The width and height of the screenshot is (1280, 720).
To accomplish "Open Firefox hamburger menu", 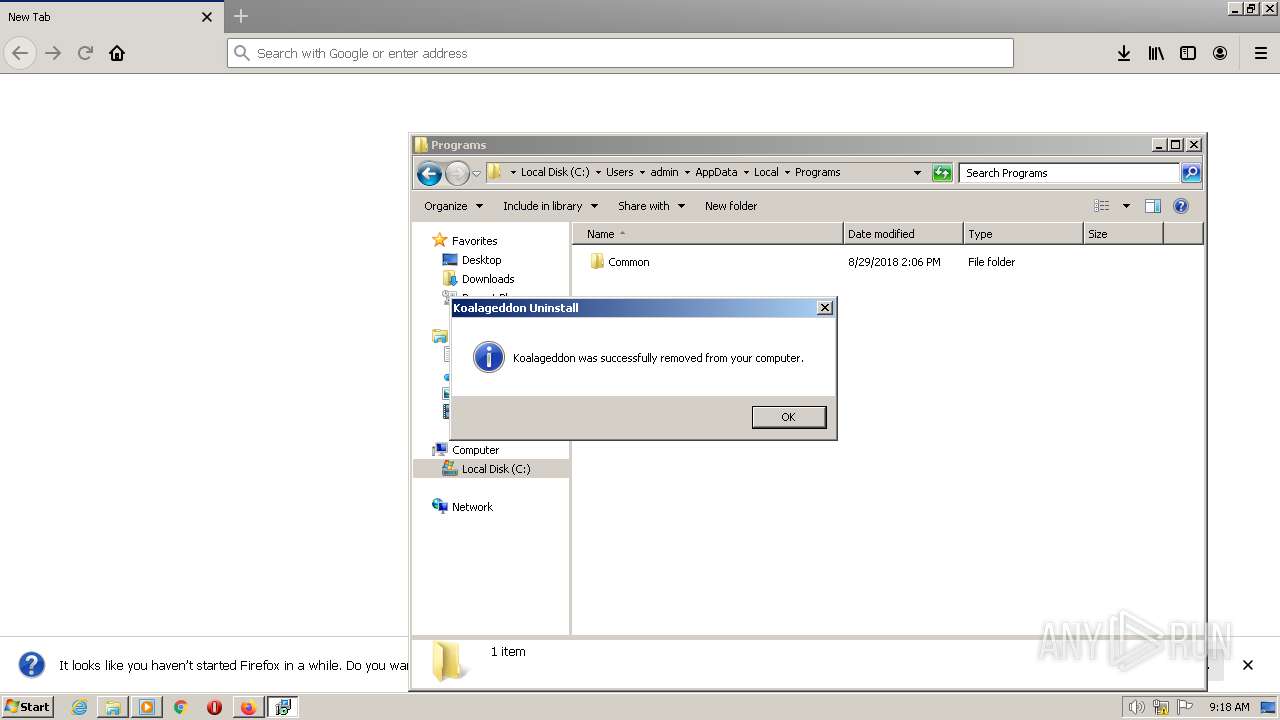I will click(1260, 53).
